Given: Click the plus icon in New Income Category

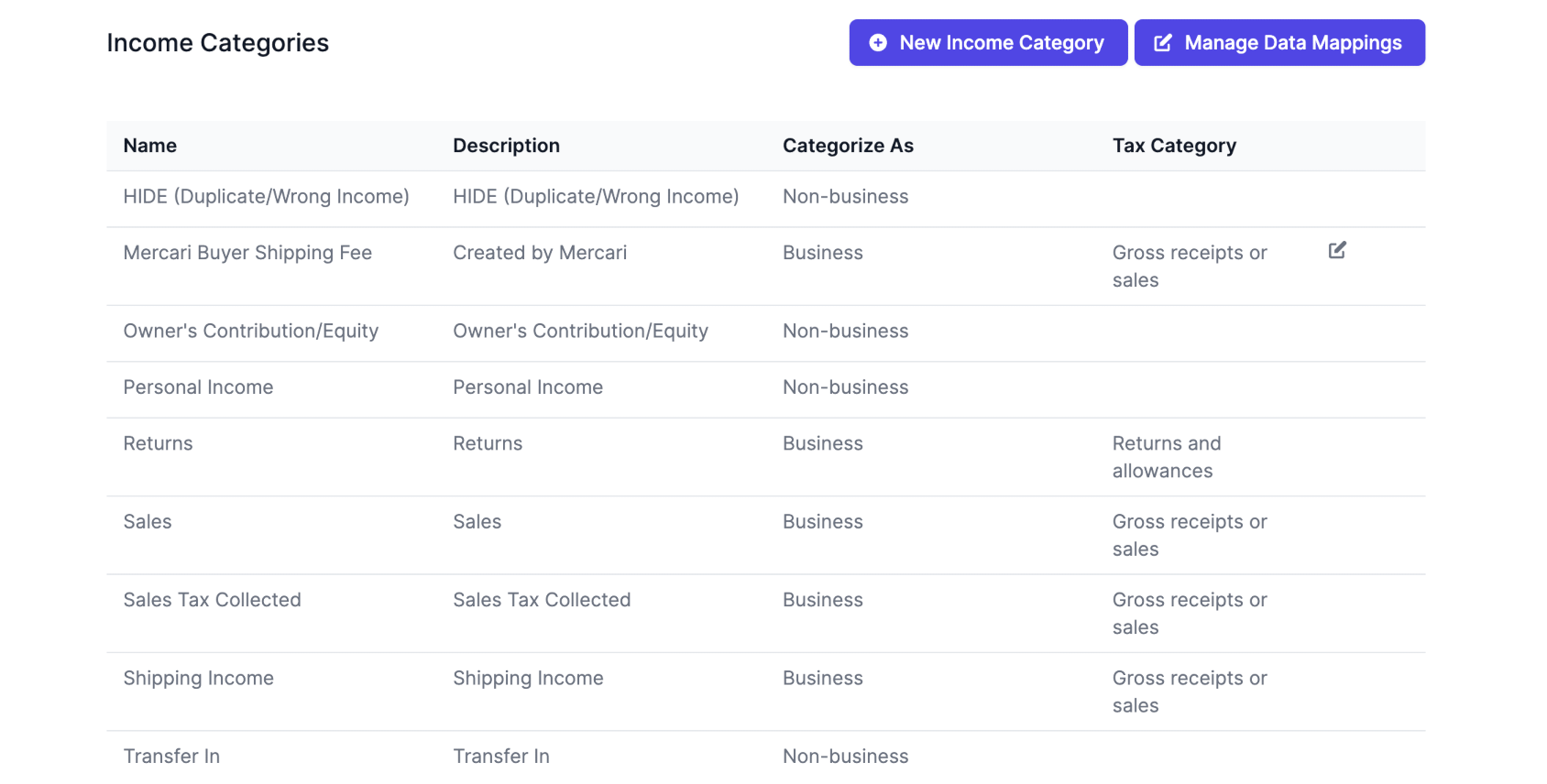Looking at the screenshot, I should 878,43.
